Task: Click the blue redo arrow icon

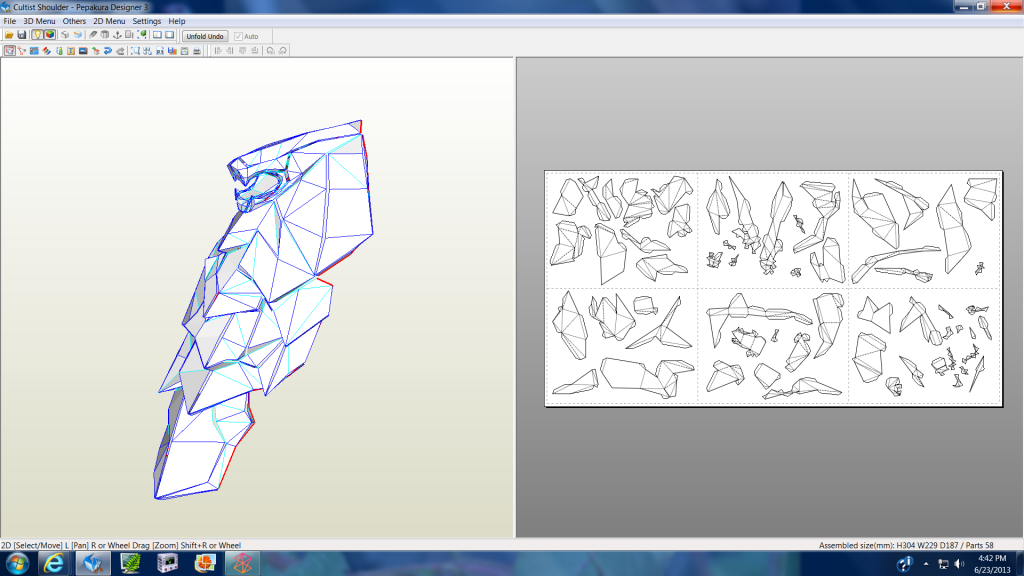Action: [108, 50]
